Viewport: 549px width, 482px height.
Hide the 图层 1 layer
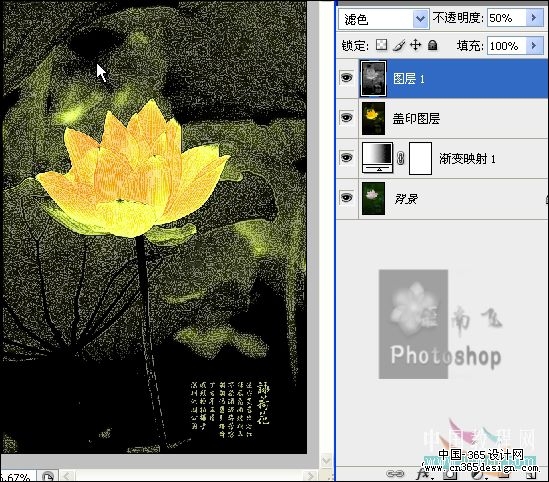(346, 78)
